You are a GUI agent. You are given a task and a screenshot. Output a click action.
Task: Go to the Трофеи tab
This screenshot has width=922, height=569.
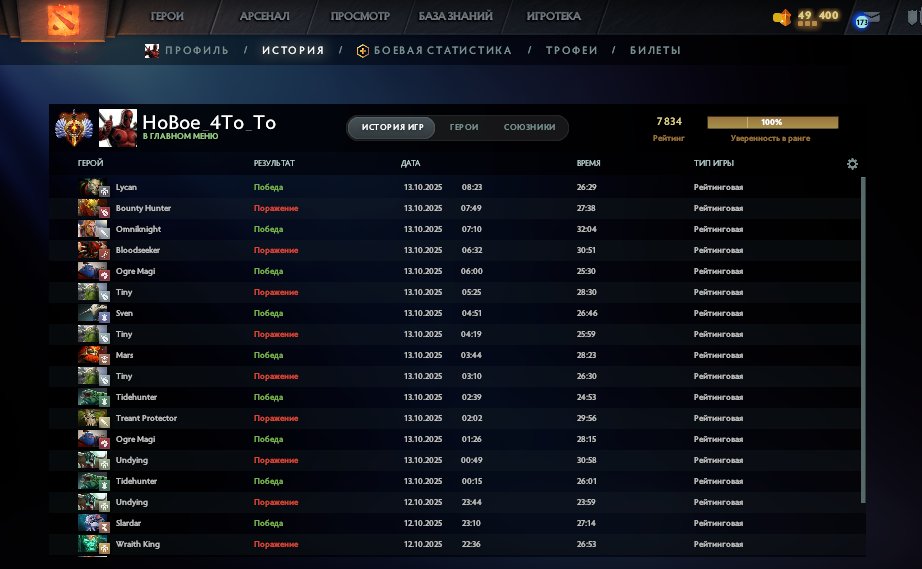[x=571, y=50]
